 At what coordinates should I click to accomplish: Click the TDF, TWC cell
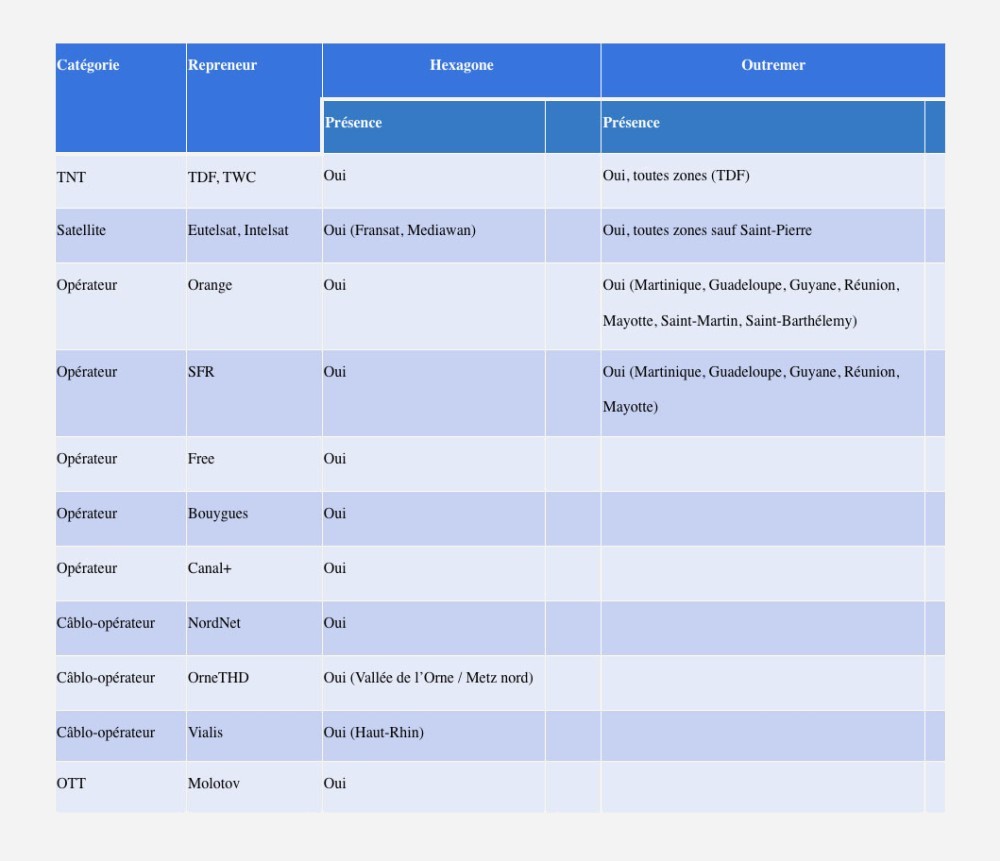[x=222, y=178]
